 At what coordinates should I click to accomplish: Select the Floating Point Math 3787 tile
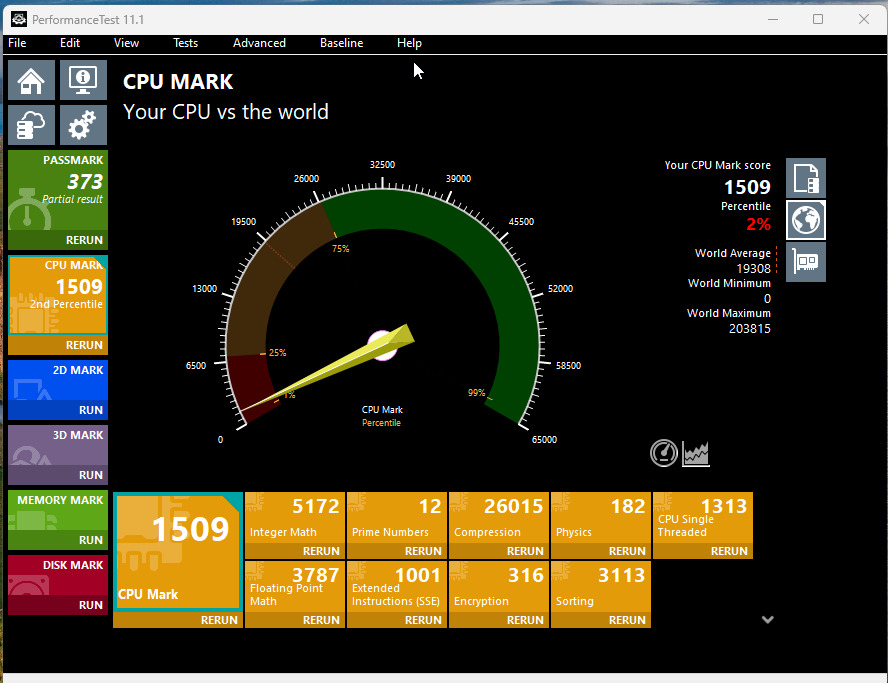[294, 587]
